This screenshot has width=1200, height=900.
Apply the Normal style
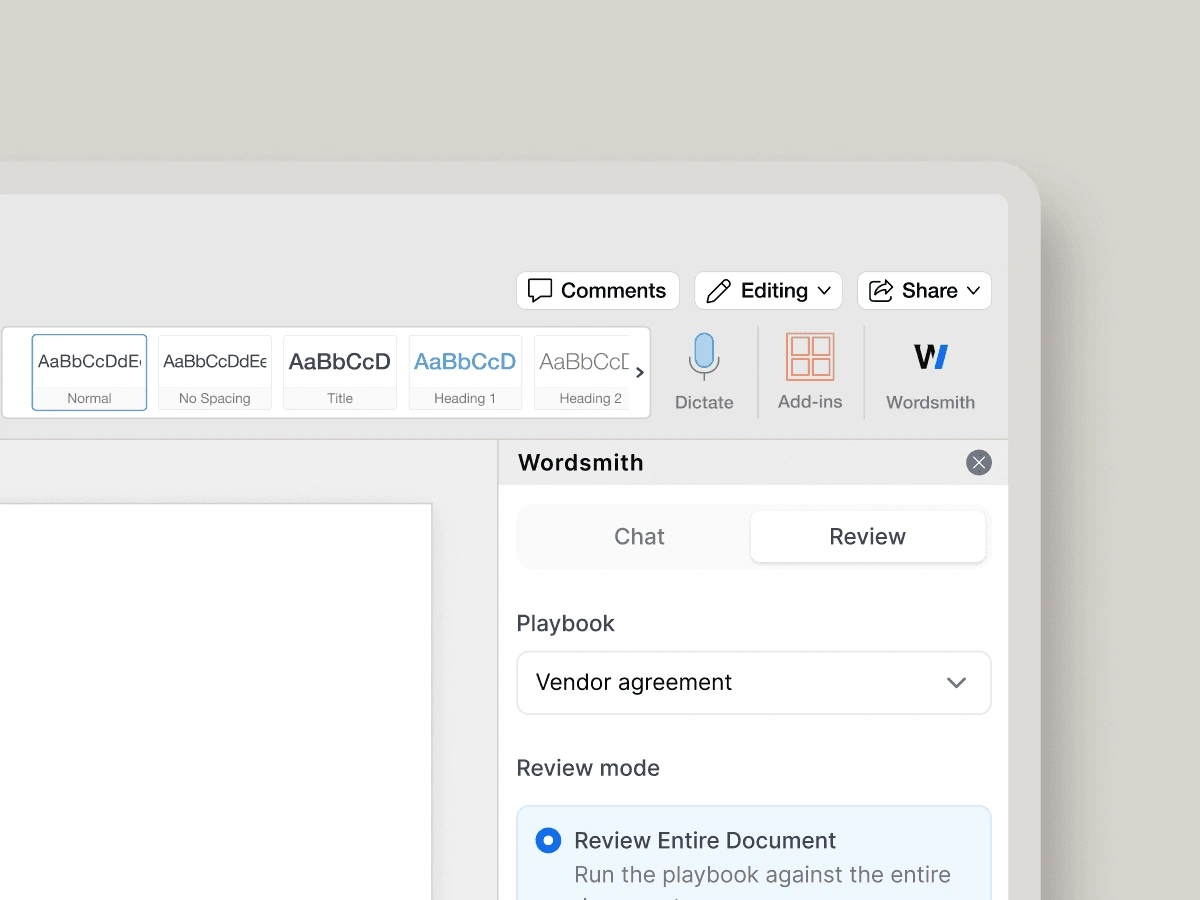click(89, 372)
